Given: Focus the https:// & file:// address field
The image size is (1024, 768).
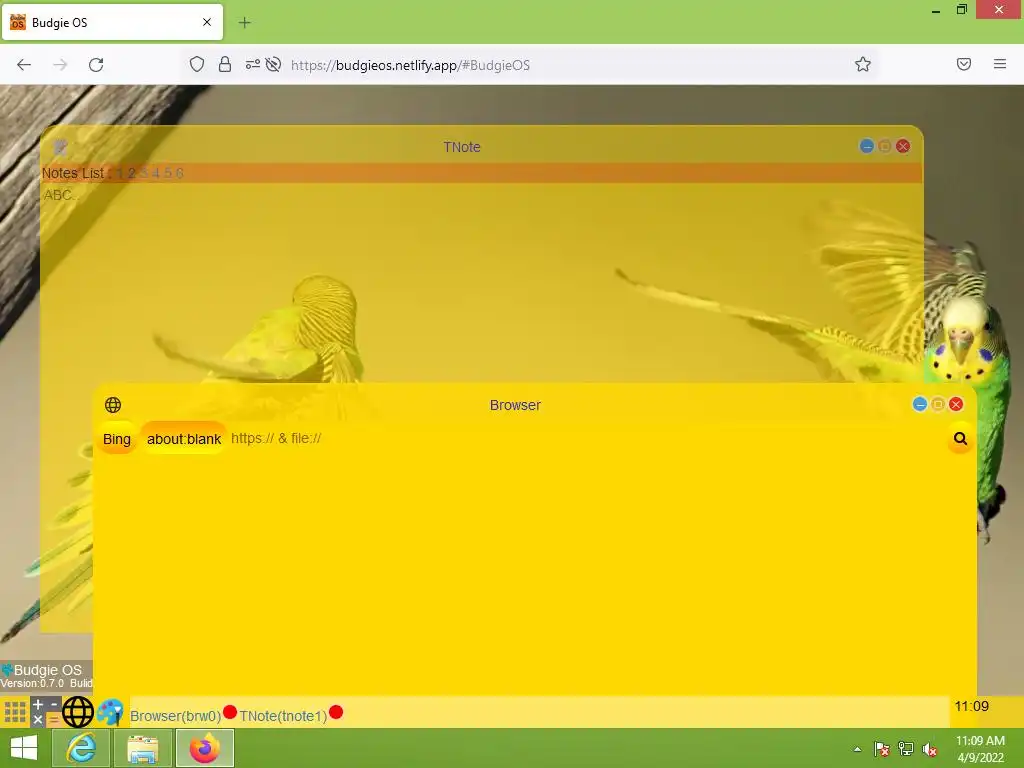Looking at the screenshot, I should click(x=584, y=438).
